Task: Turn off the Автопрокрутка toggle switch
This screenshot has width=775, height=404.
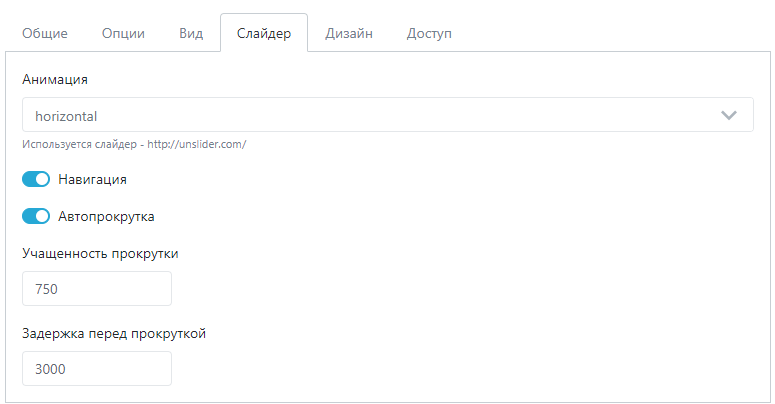Action: pos(36,216)
